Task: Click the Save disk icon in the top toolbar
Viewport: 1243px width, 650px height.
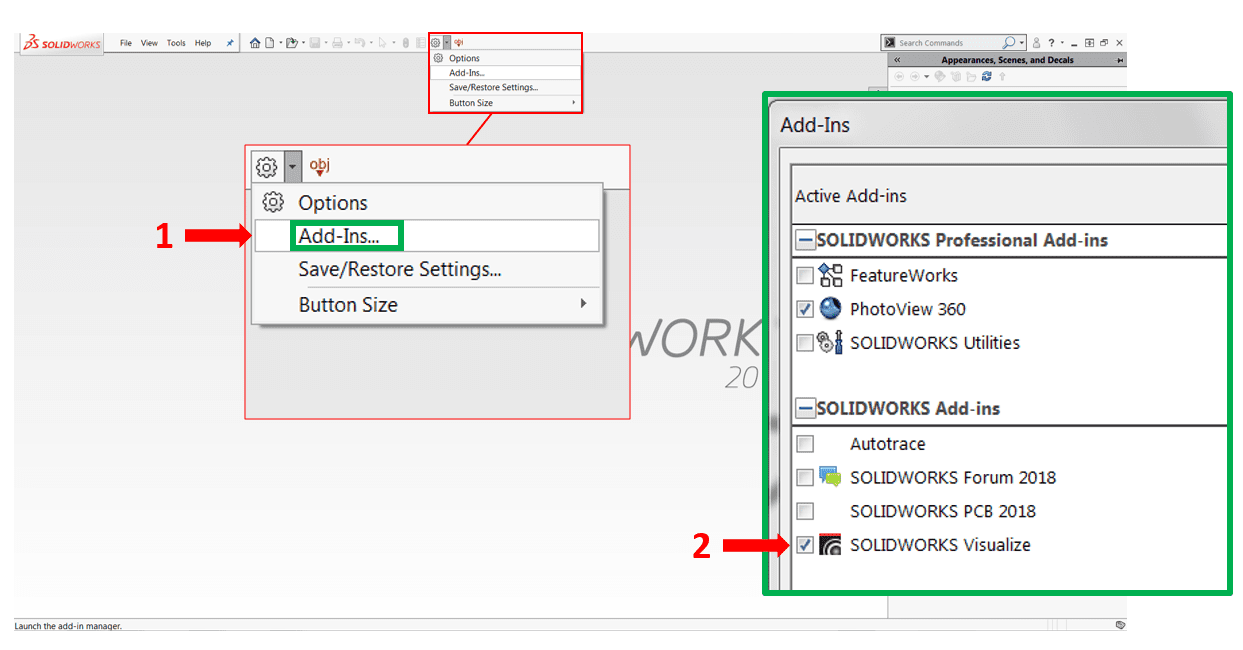Action: pos(315,43)
